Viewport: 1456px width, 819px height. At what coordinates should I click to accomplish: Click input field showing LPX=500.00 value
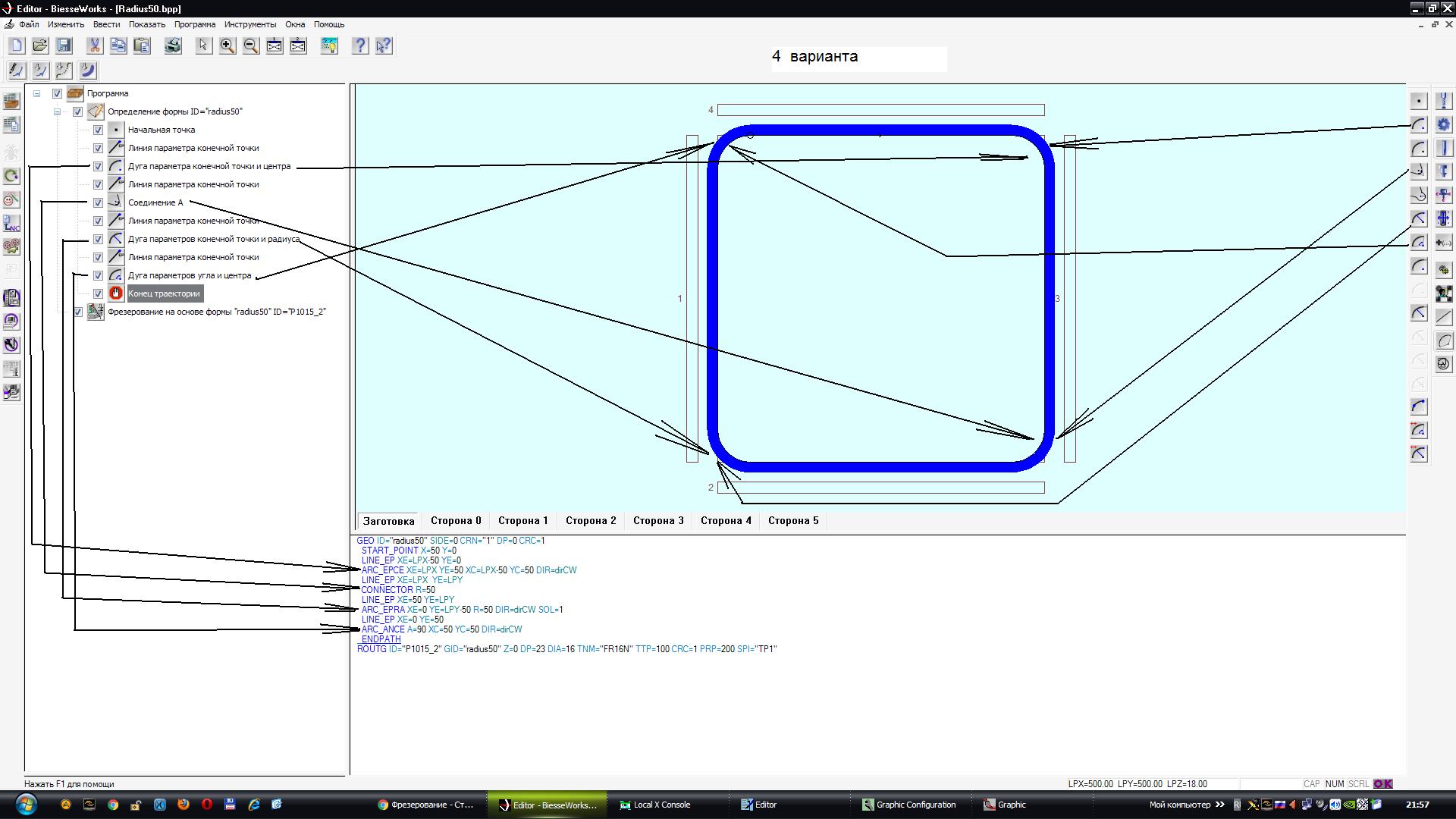[1091, 783]
